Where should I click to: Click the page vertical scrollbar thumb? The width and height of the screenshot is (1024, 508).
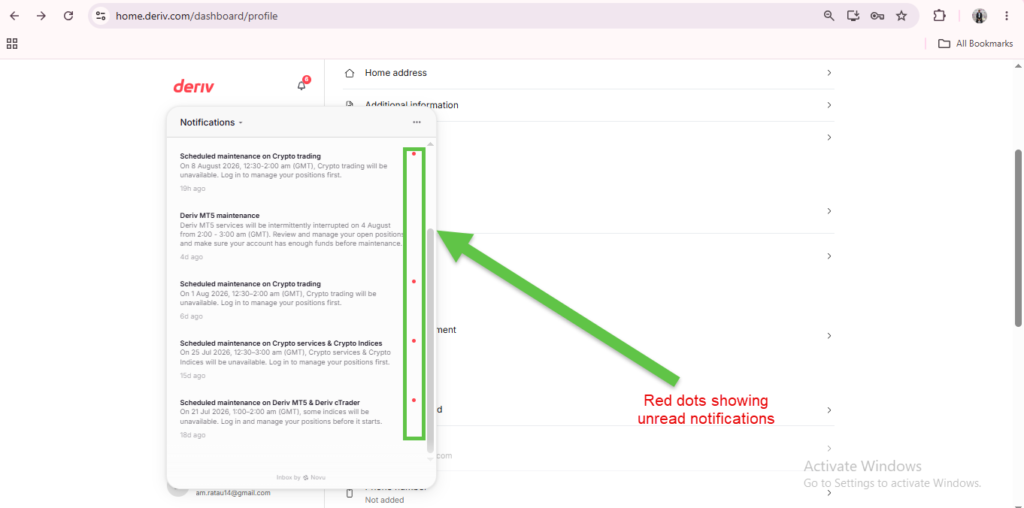tap(1017, 238)
